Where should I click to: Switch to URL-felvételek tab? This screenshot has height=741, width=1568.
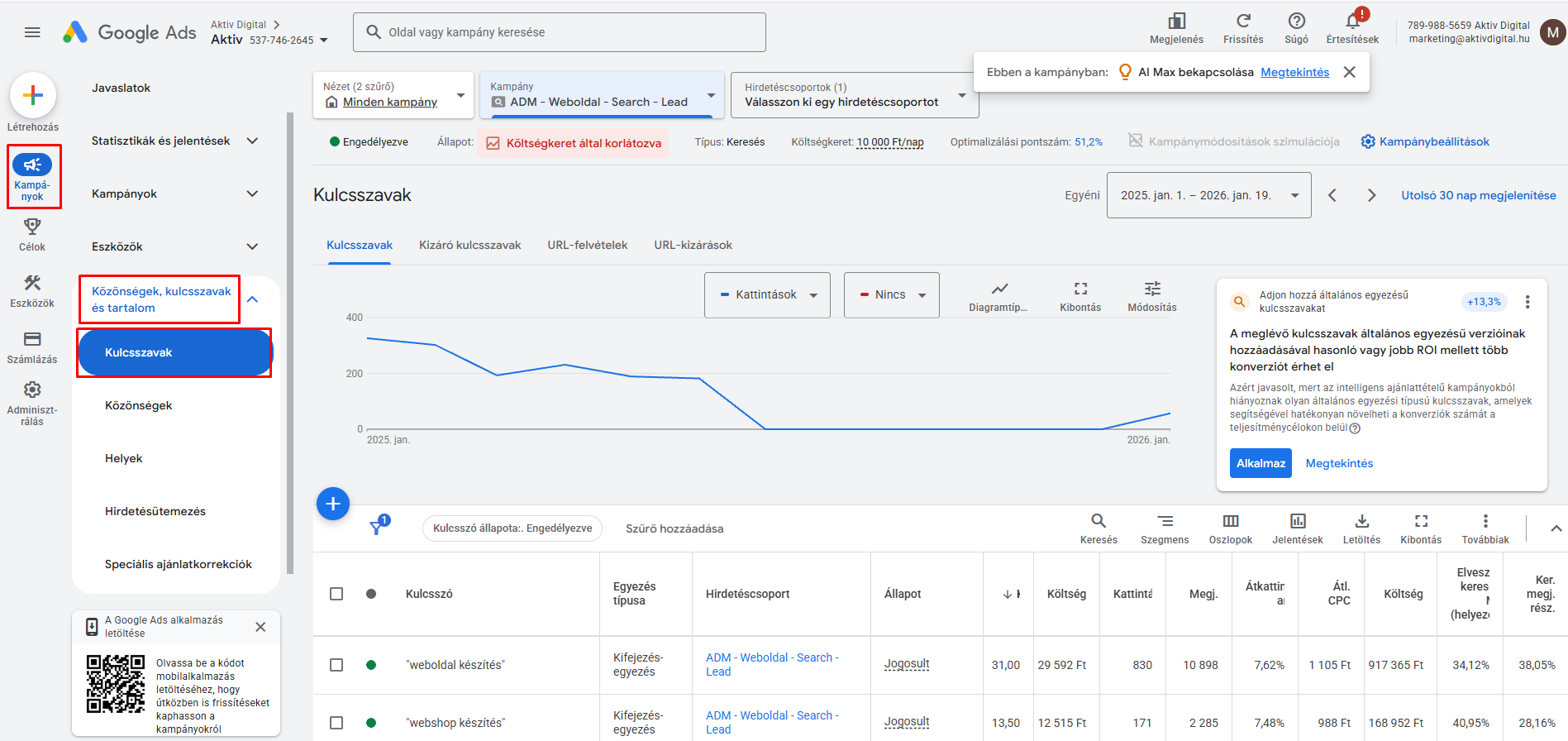click(x=587, y=245)
